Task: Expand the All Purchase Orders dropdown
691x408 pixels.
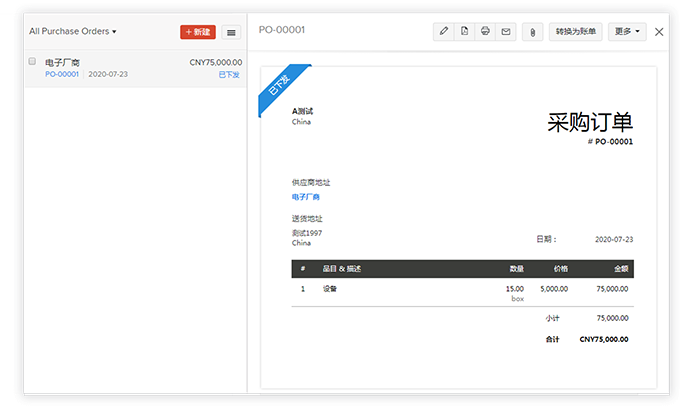Action: (73, 32)
